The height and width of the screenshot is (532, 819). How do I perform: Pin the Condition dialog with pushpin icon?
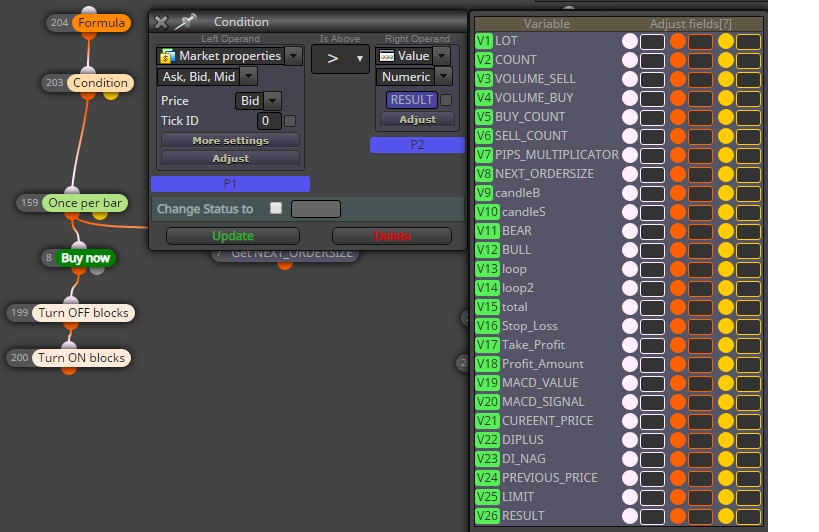[x=185, y=22]
